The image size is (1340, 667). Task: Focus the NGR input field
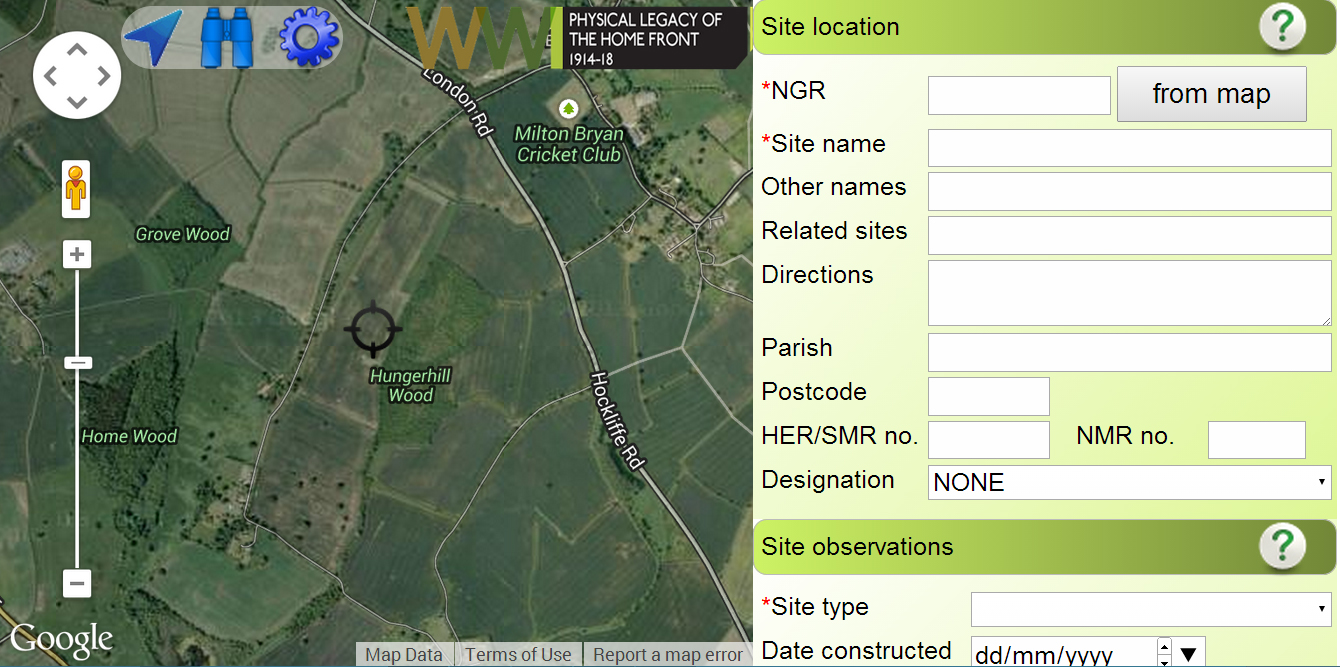(1019, 95)
